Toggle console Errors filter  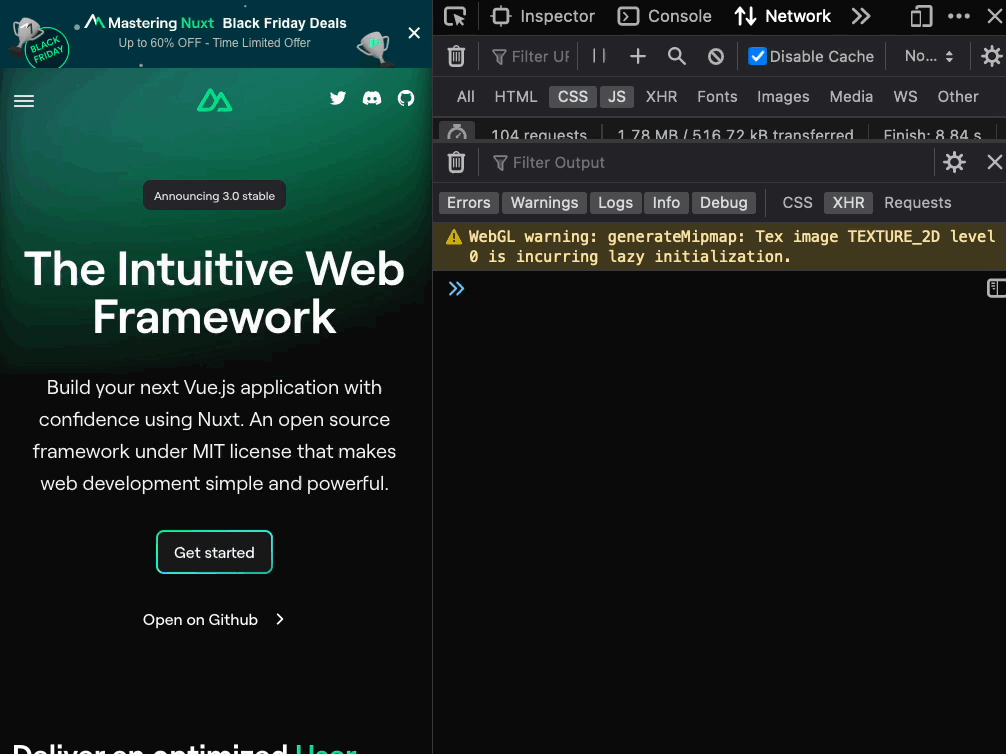[468, 203]
